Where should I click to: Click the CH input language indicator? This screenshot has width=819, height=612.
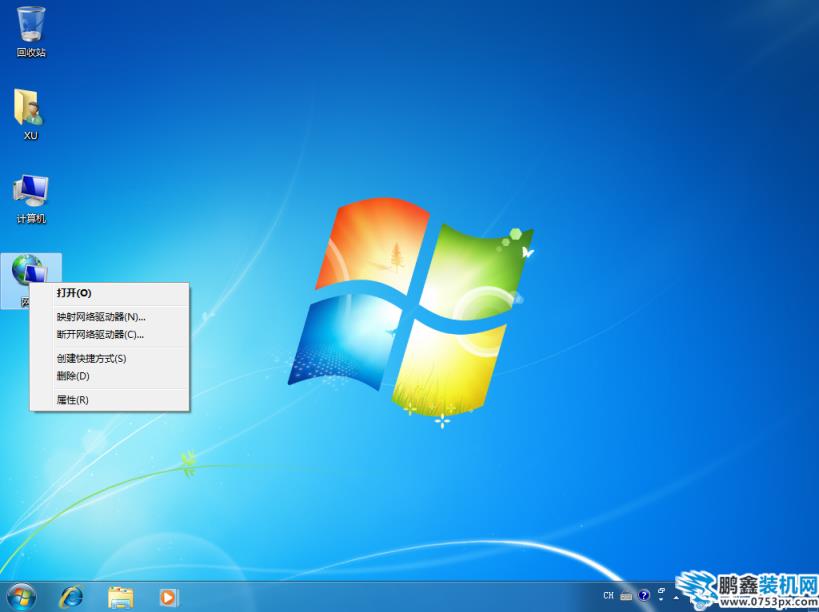(609, 595)
